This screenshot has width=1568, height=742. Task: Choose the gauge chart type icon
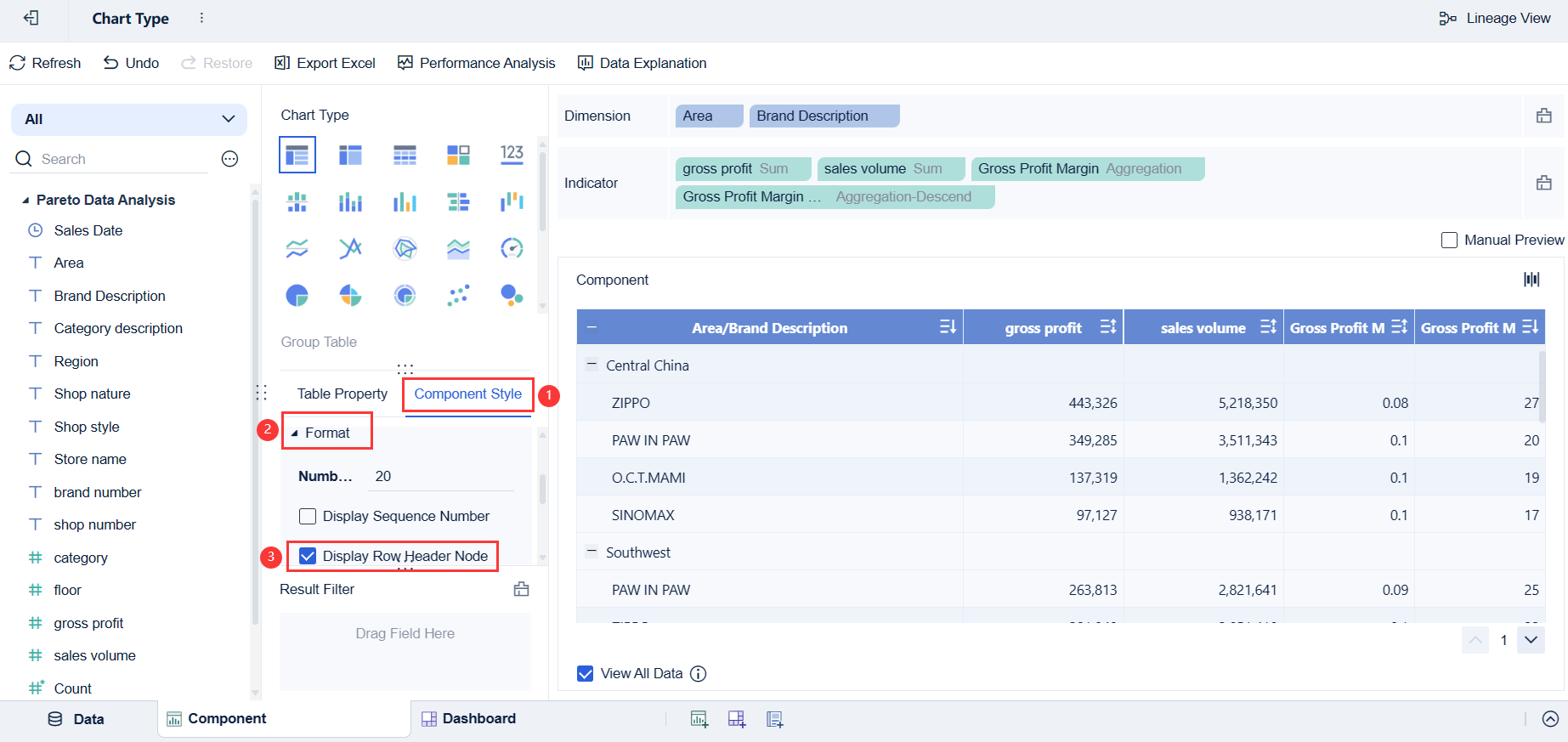[x=512, y=248]
